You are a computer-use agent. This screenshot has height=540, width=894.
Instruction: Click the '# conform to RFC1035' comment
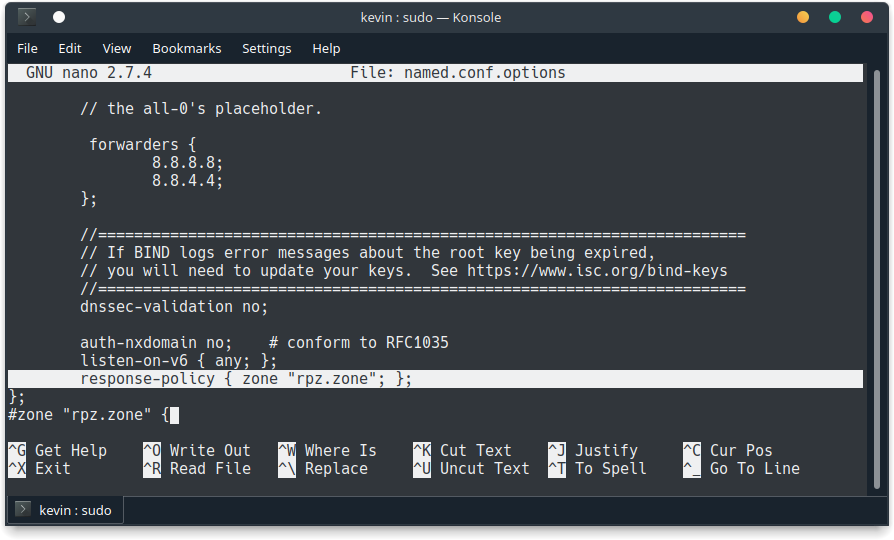[359, 343]
